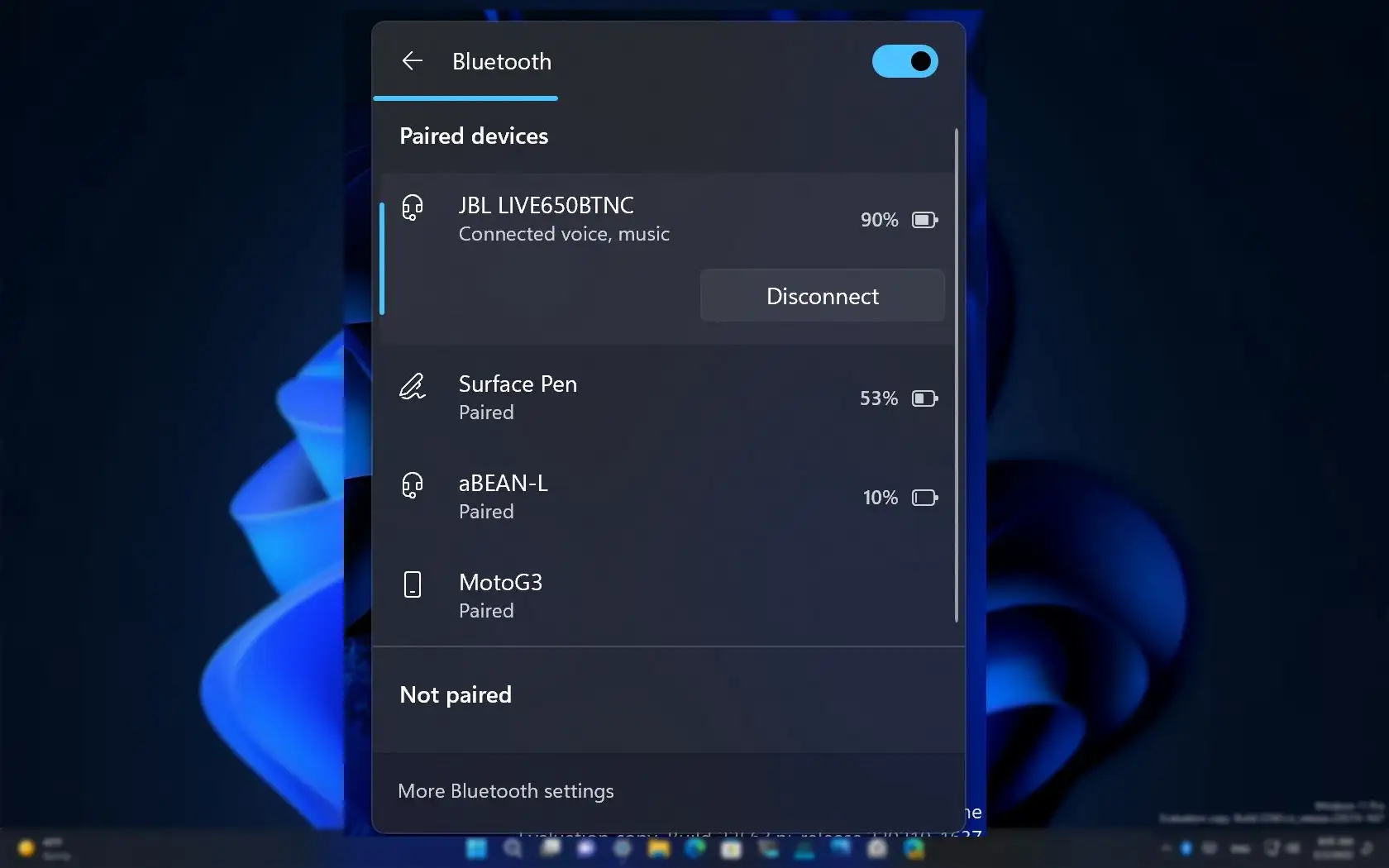Click the JBL LIVE650BTNC headphones icon
Viewport: 1389px width, 868px height.
pyautogui.click(x=413, y=208)
